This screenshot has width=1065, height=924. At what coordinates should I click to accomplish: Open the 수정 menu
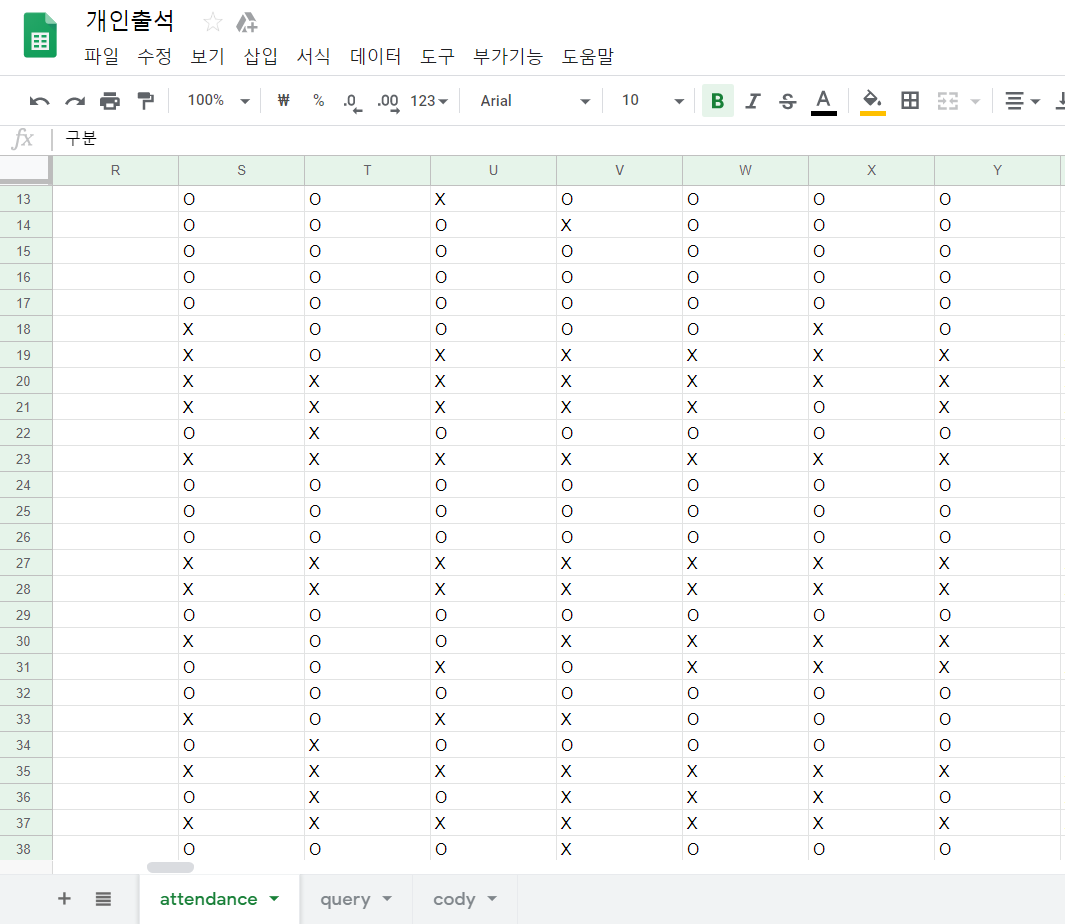[x=154, y=56]
